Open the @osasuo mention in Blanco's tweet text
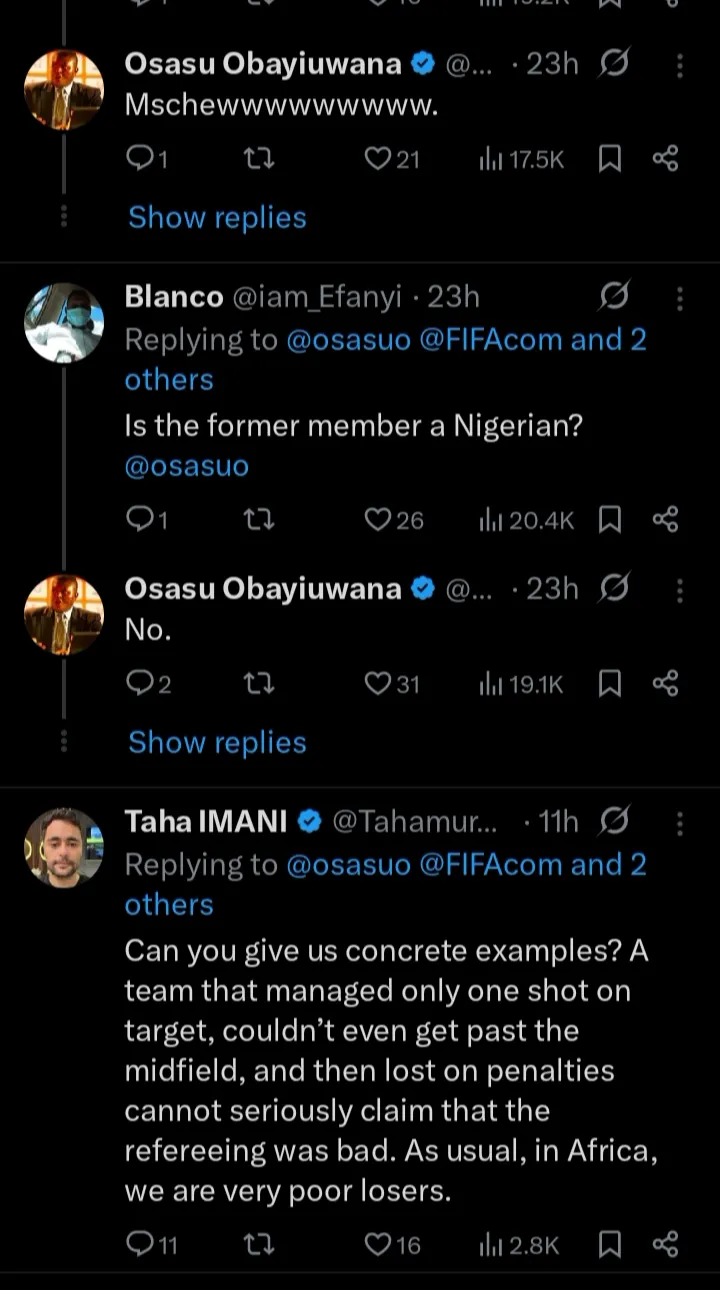This screenshot has width=720, height=1290. pyautogui.click(x=186, y=466)
